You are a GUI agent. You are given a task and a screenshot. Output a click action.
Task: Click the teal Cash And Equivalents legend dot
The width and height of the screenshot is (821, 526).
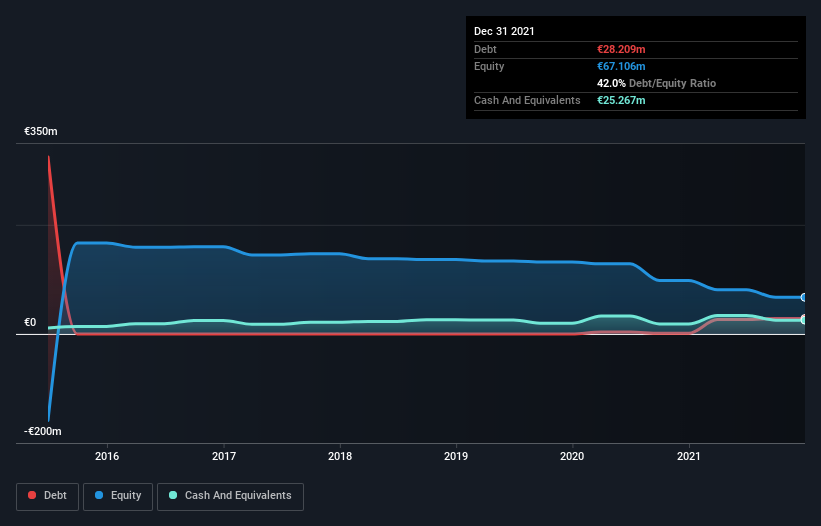click(x=173, y=495)
